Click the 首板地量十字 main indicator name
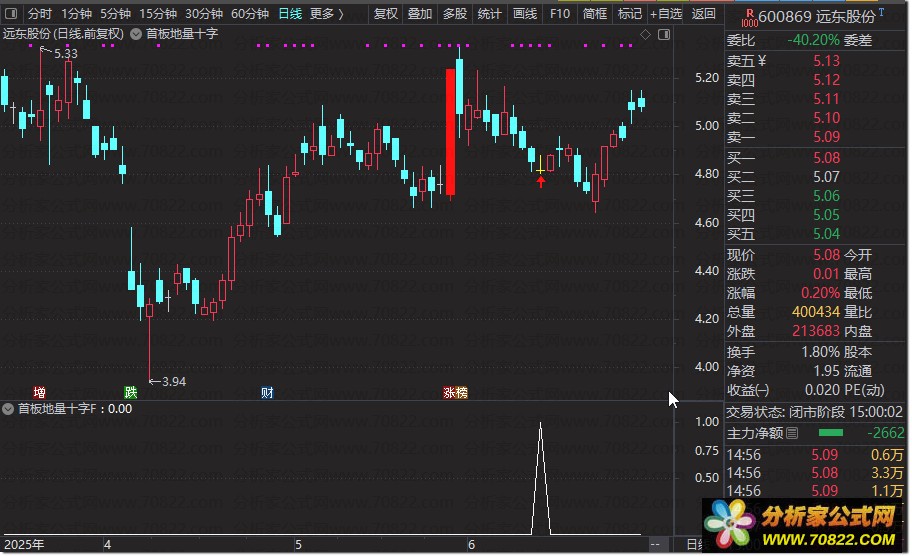 click(181, 34)
